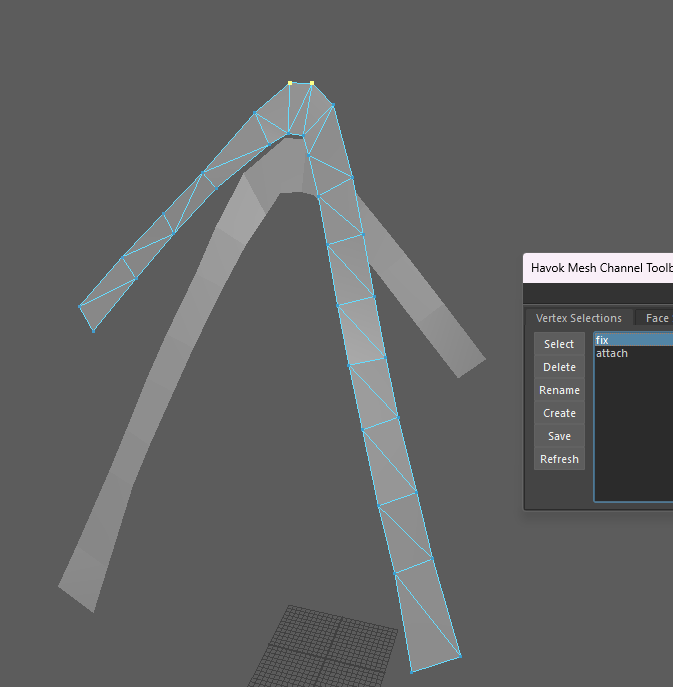Click the Rename button

[559, 390]
